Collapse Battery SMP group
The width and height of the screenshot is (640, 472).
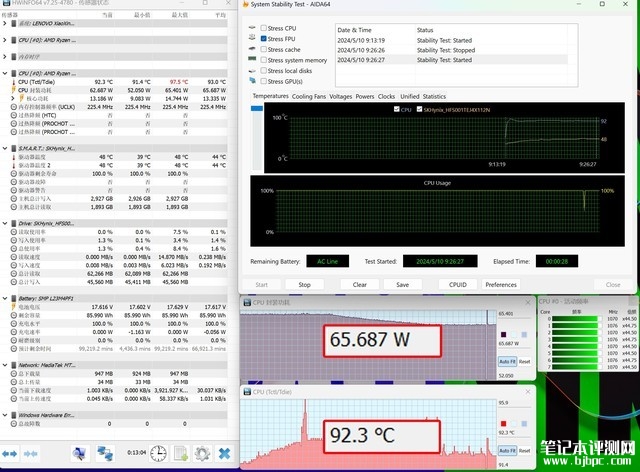[5, 298]
